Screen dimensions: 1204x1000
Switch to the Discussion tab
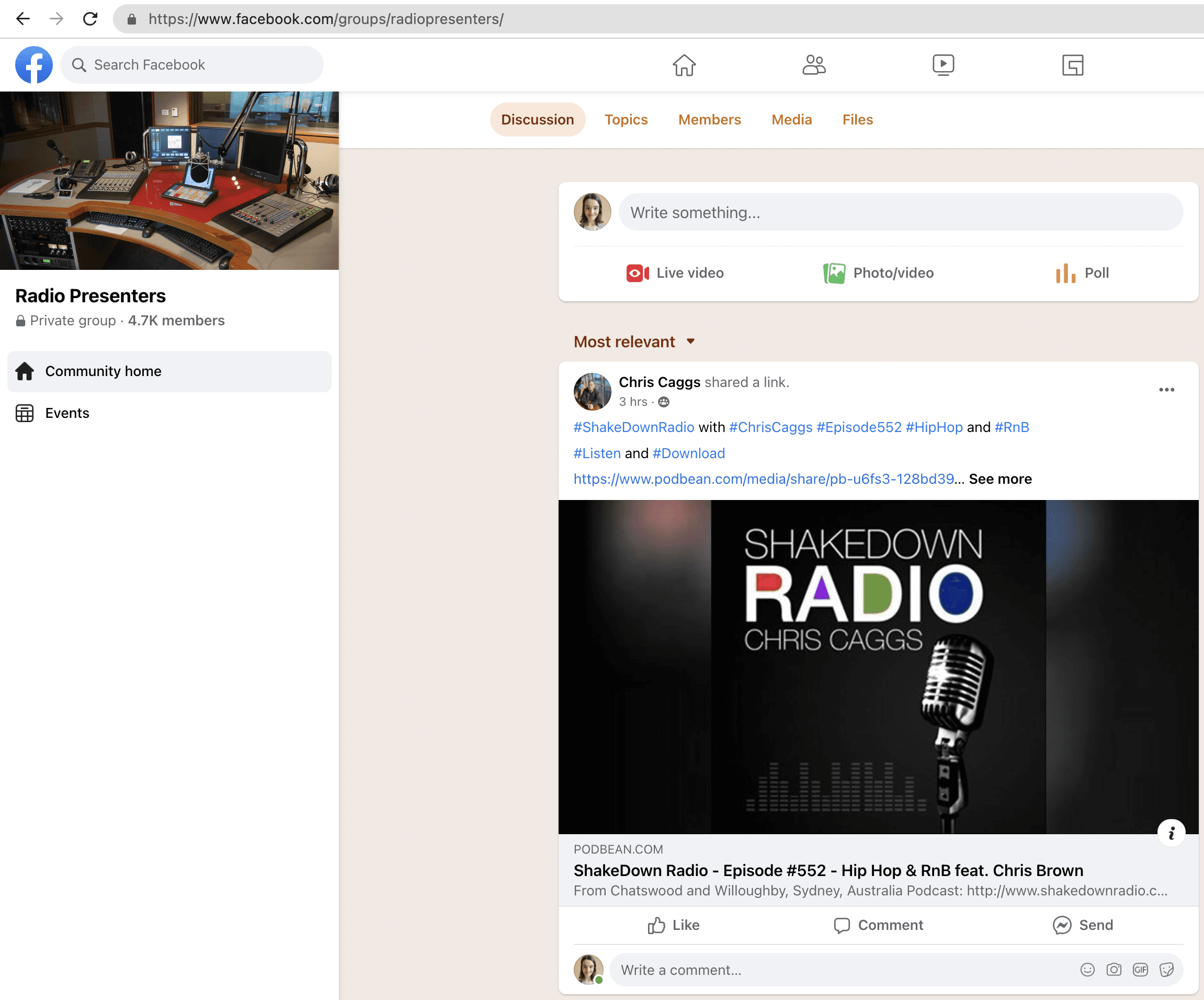(x=537, y=119)
